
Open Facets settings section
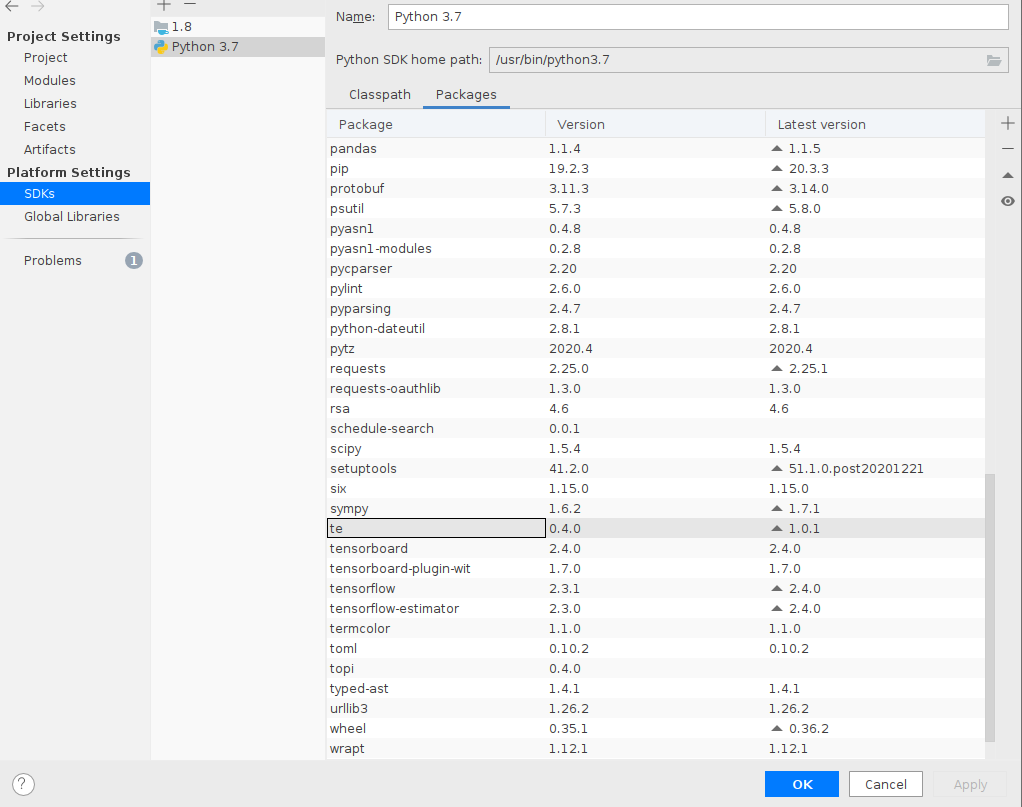point(45,126)
